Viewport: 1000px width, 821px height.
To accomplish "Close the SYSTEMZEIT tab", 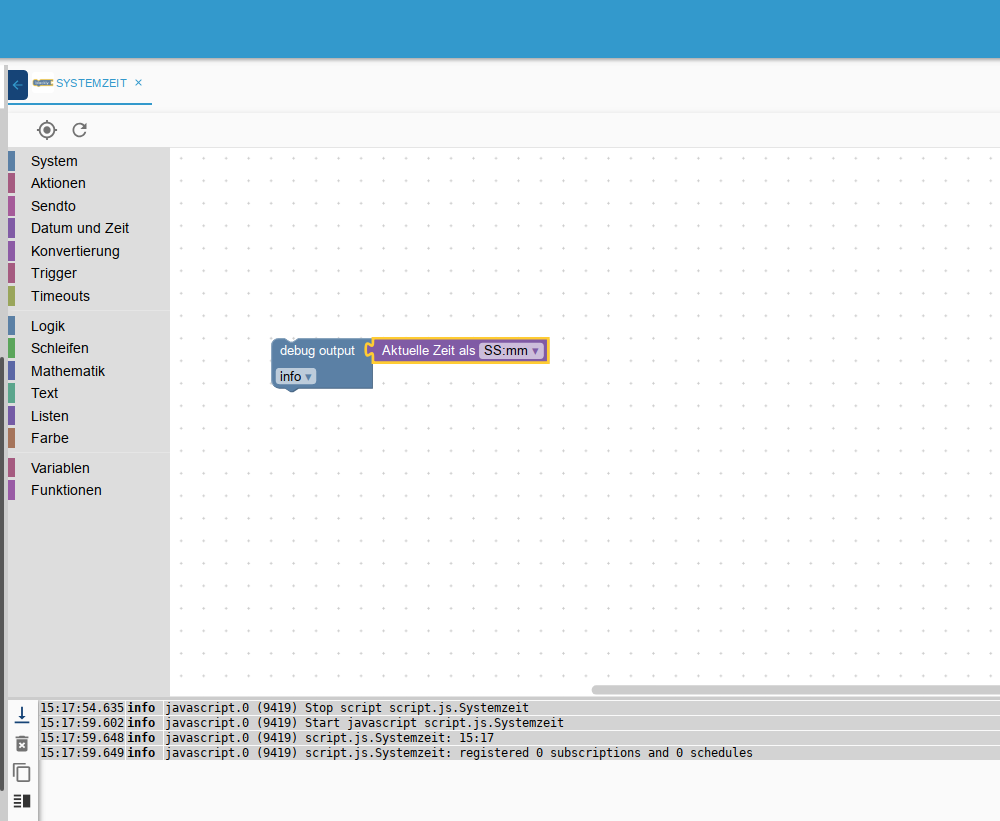I will (x=138, y=83).
